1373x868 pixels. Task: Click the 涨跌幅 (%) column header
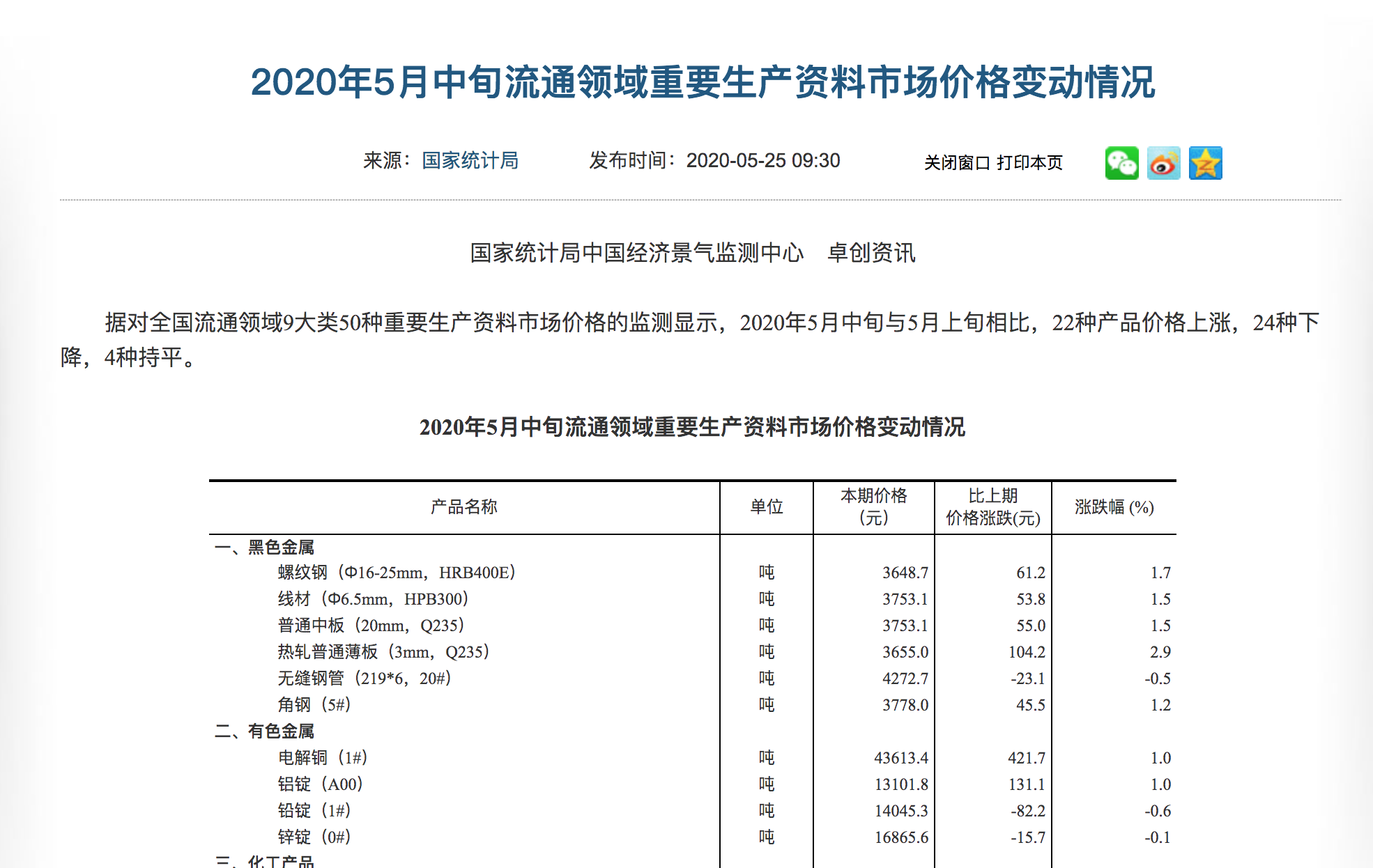(1114, 507)
